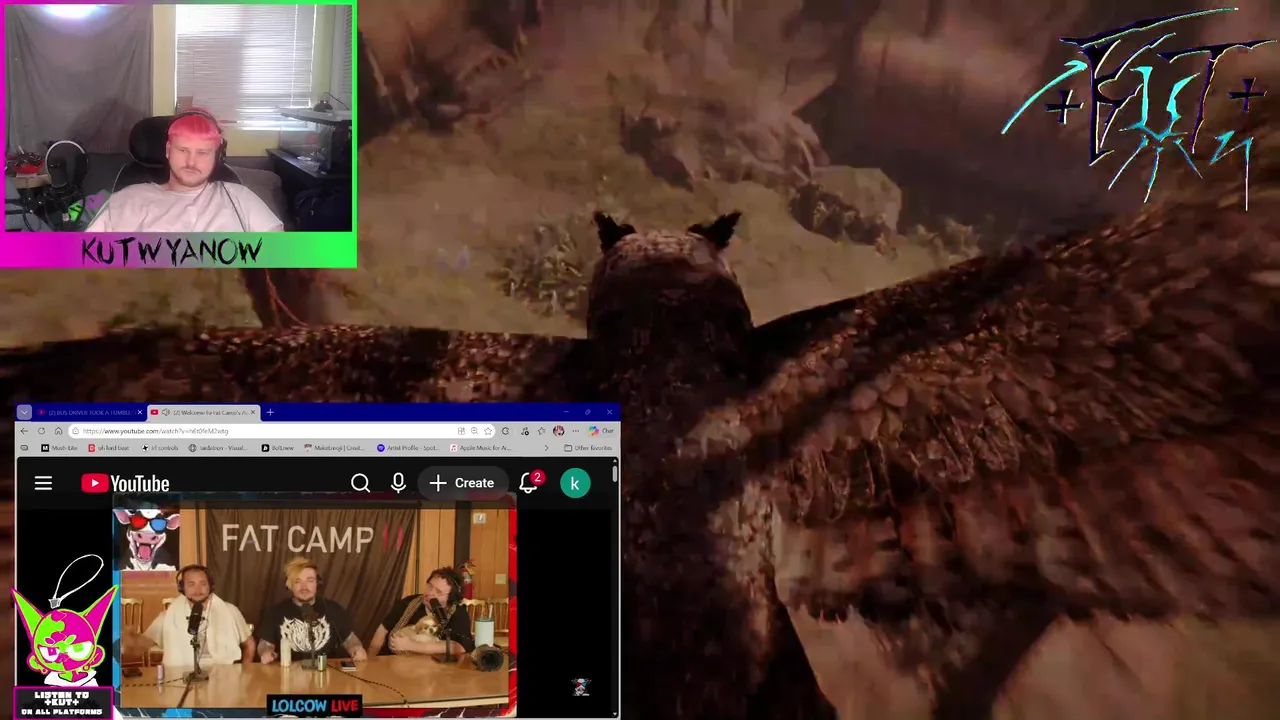This screenshot has height=720, width=1280.
Task: Open the green 'k' account avatar
Action: click(x=575, y=483)
